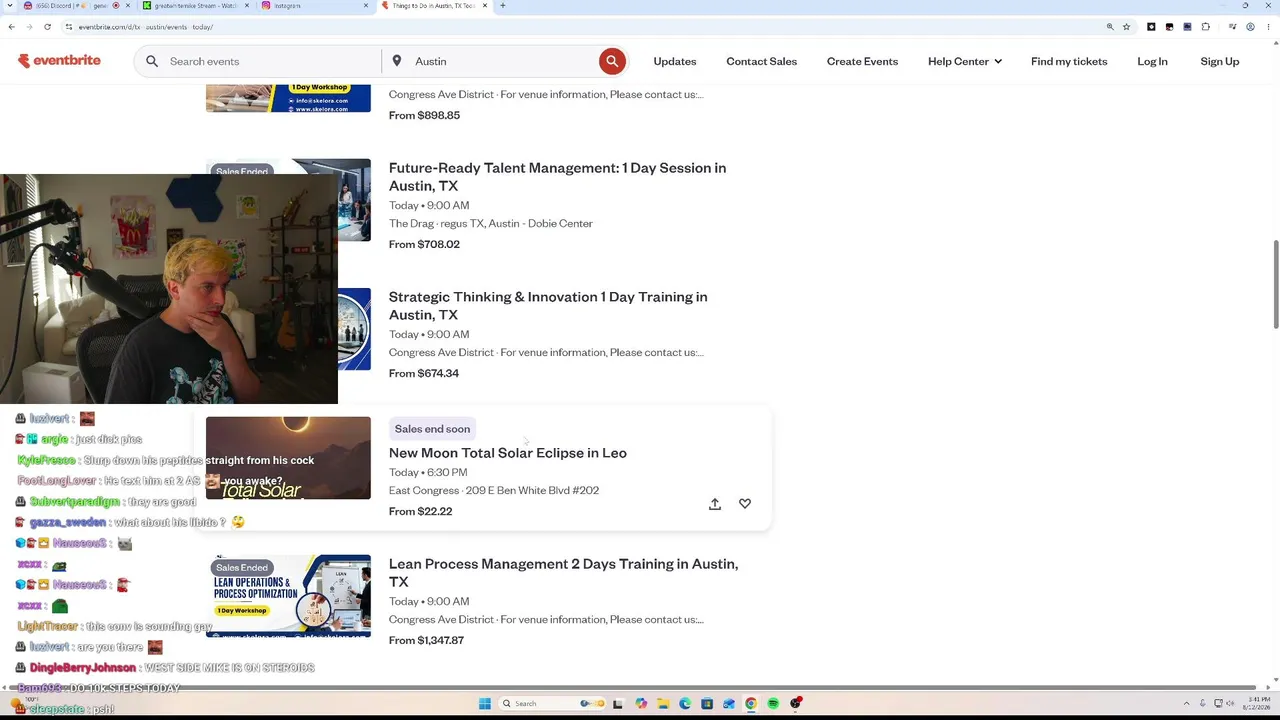Viewport: 1280px width, 720px height.
Task: Click the 'Sales end soon' badge
Action: [x=432, y=429]
